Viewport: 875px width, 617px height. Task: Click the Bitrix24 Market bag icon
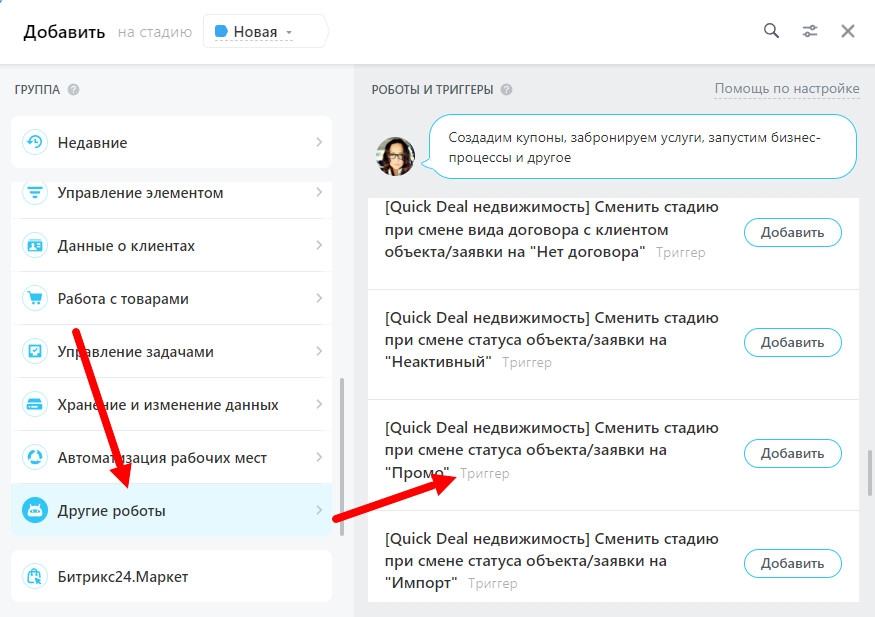click(35, 577)
